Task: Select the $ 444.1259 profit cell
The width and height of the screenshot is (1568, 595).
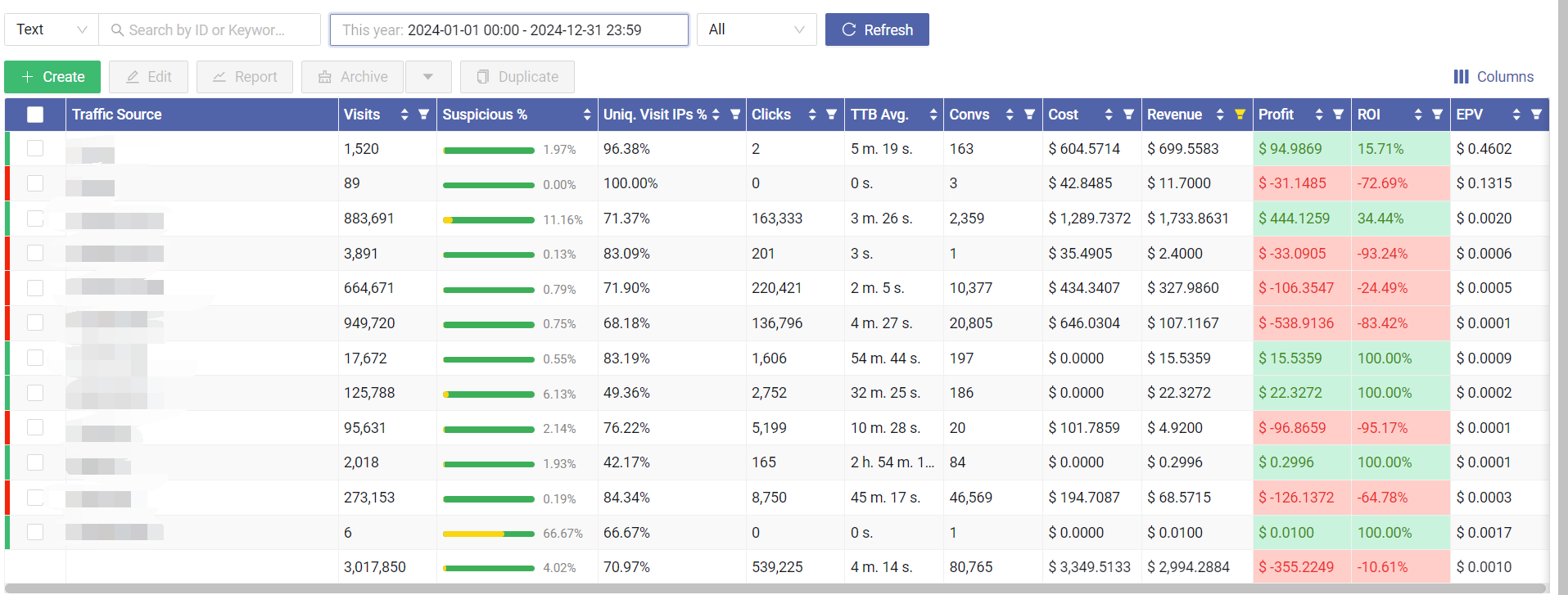Action: click(x=1302, y=219)
